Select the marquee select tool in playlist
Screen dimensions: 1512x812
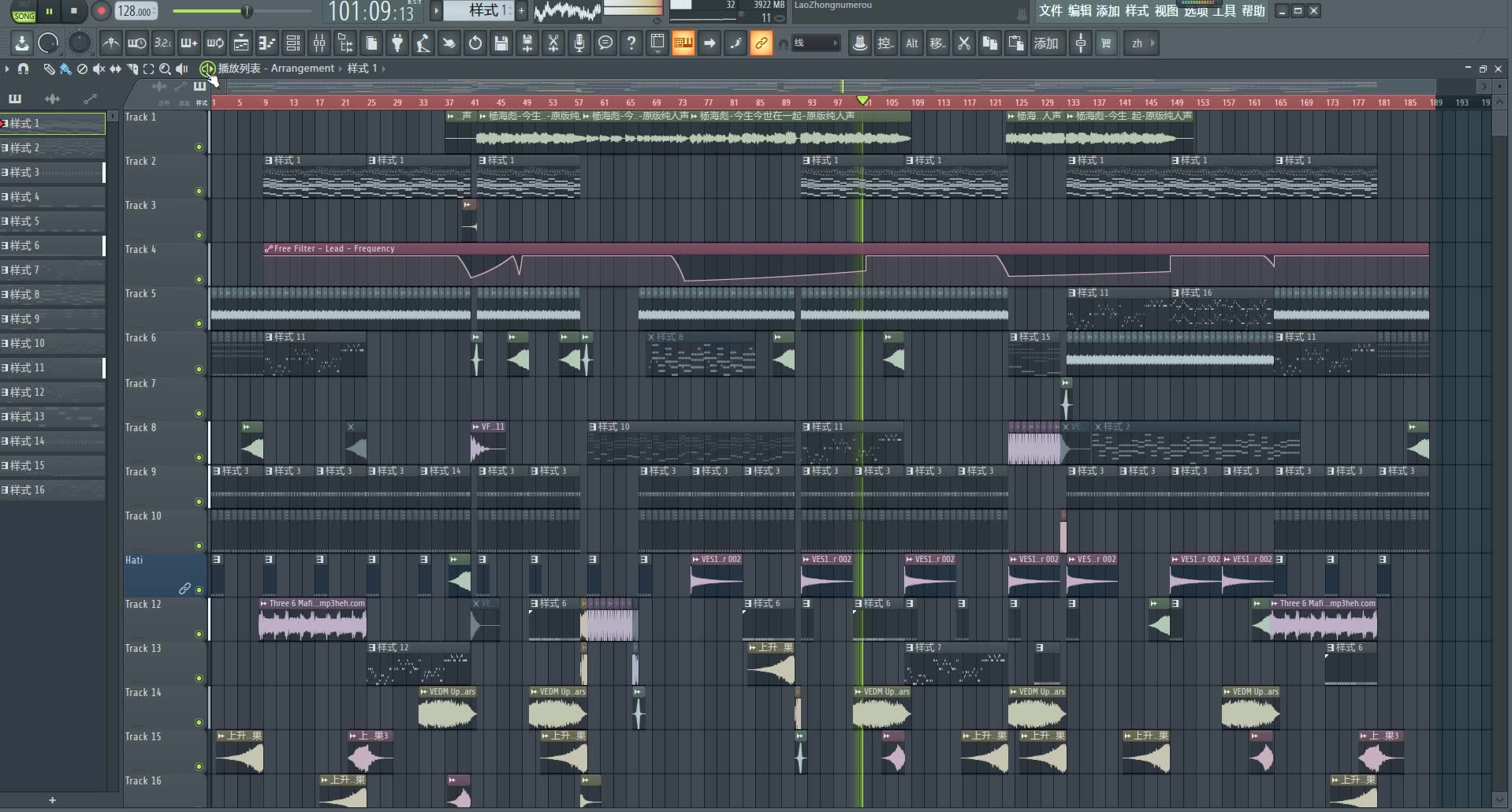[148, 69]
